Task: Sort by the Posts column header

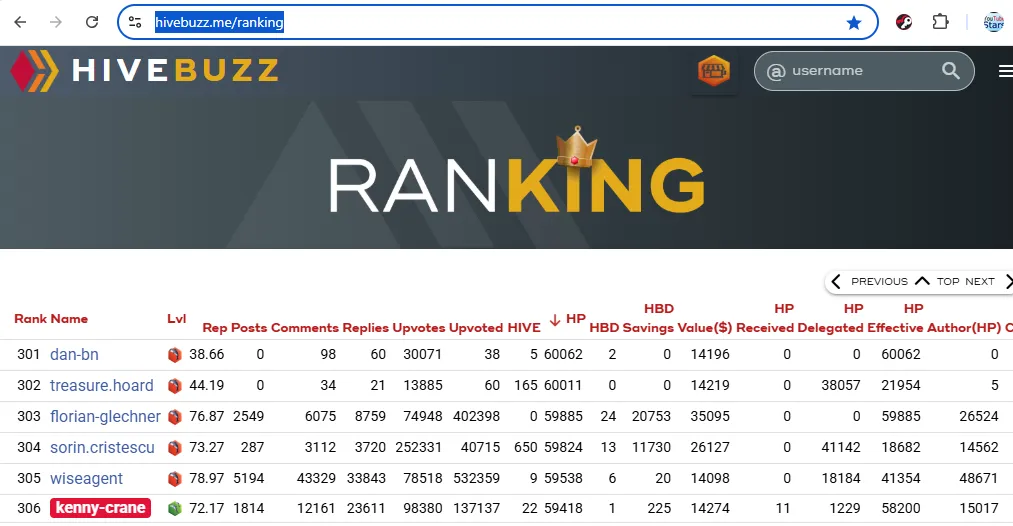Action: 249,328
